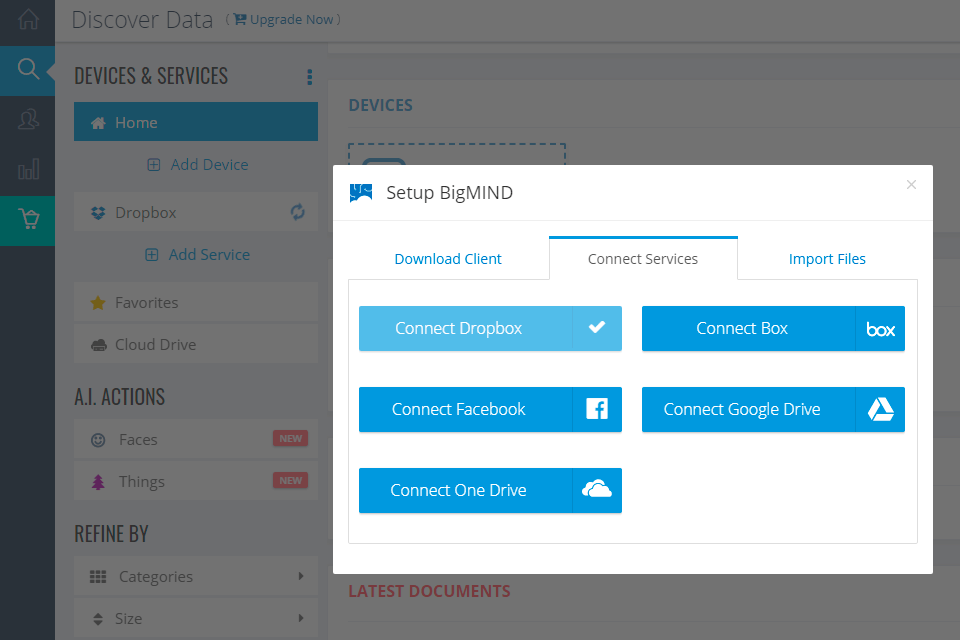Click the users icon in the left rail
This screenshot has height=640, width=960.
click(x=27, y=119)
